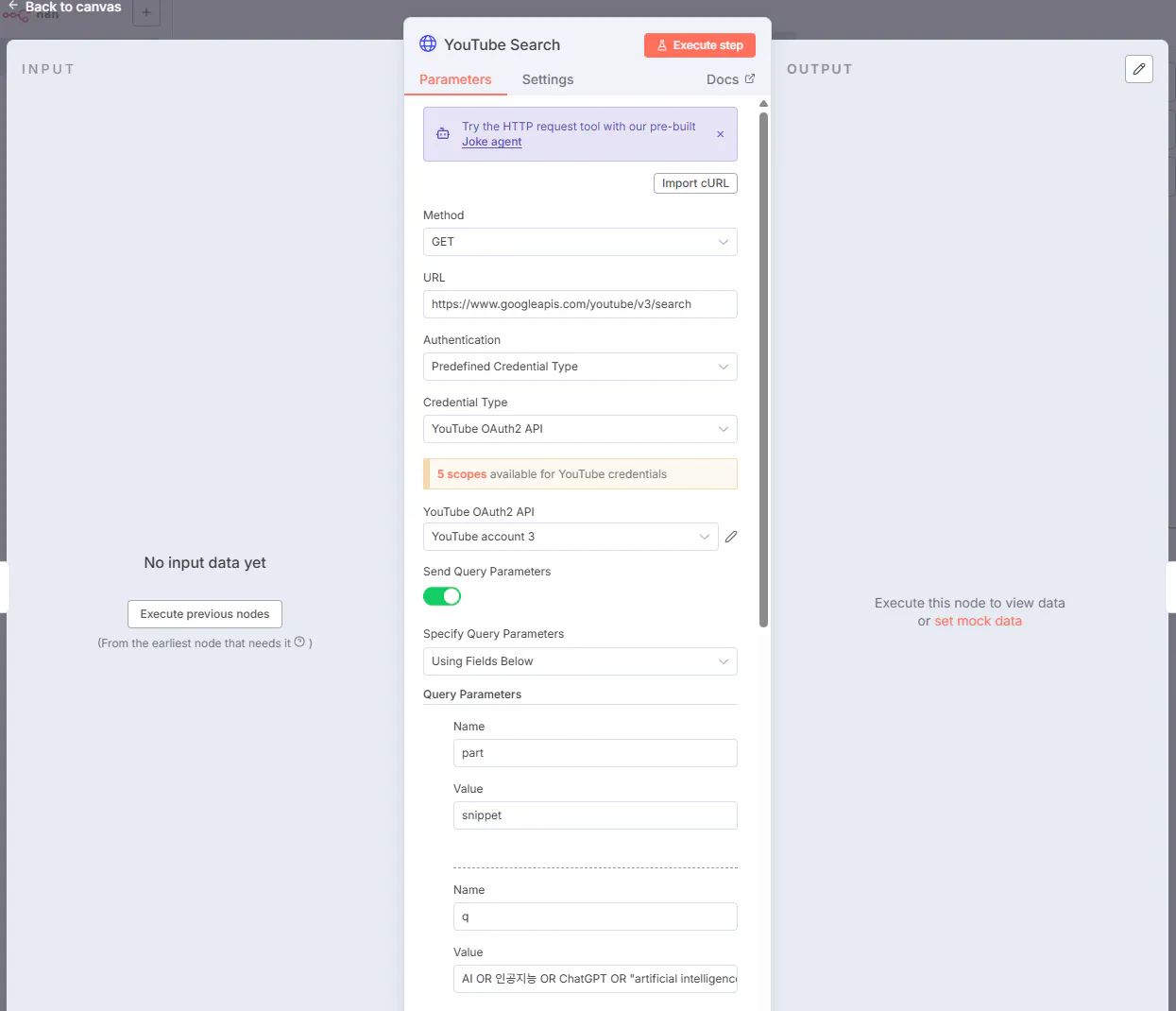
Task: Click the Value field with AI OR query
Action: coord(595,979)
